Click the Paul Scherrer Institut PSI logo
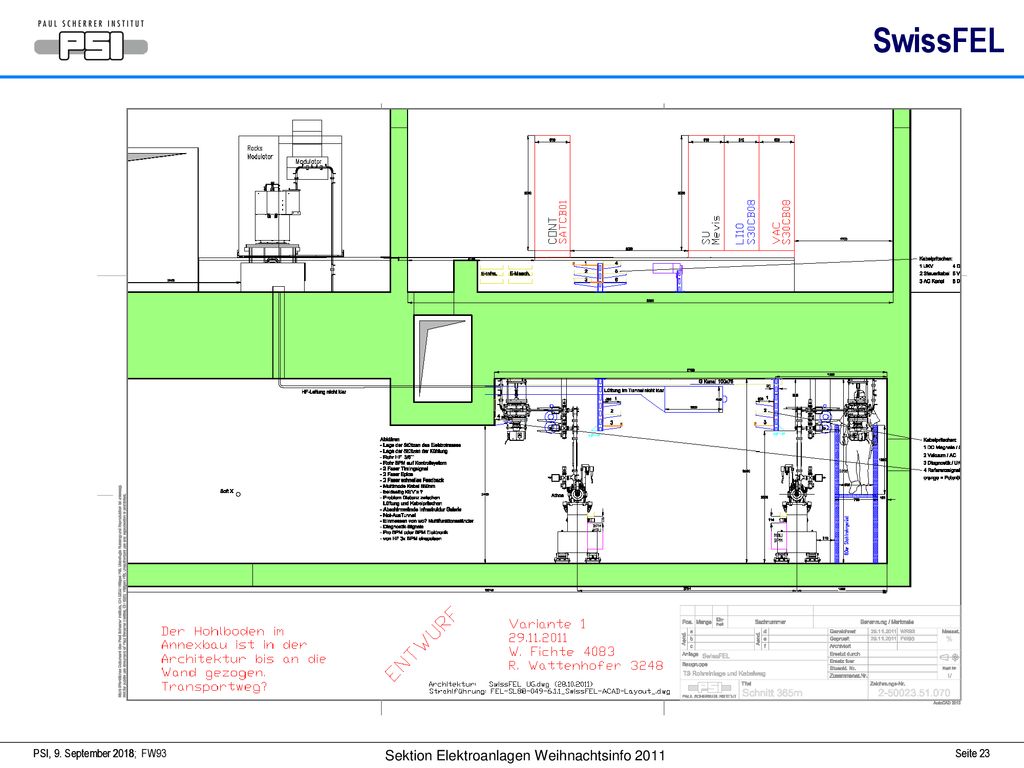The height and width of the screenshot is (768, 1024). pos(91,40)
